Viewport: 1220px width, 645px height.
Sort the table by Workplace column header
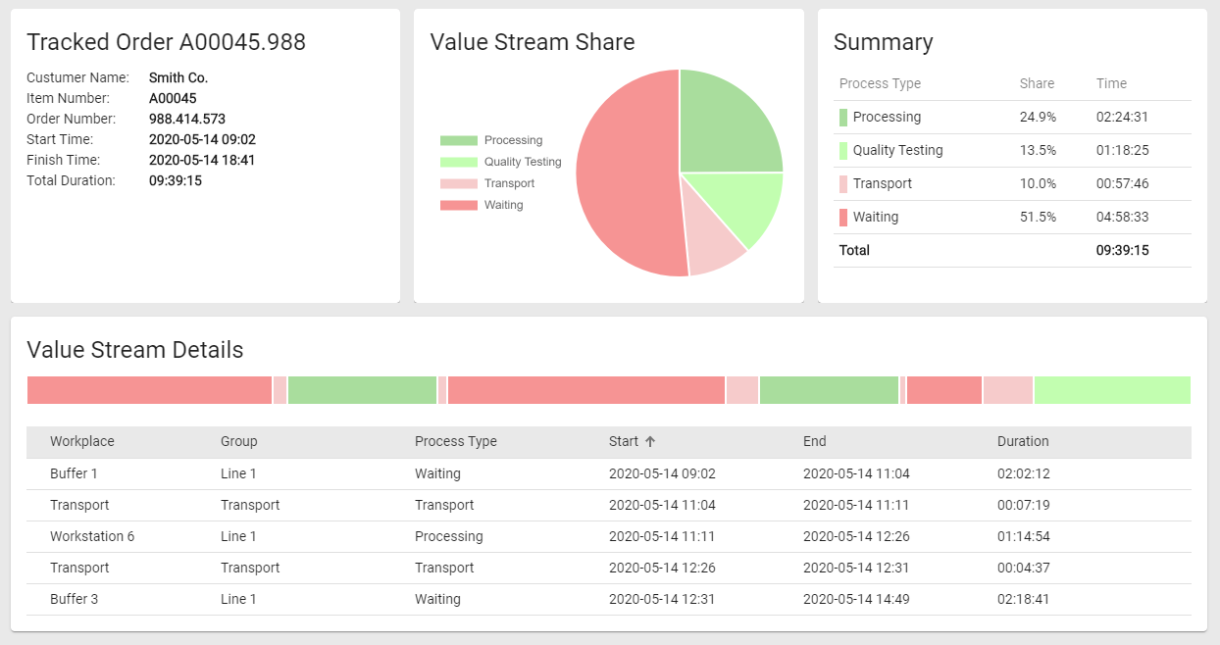point(82,442)
